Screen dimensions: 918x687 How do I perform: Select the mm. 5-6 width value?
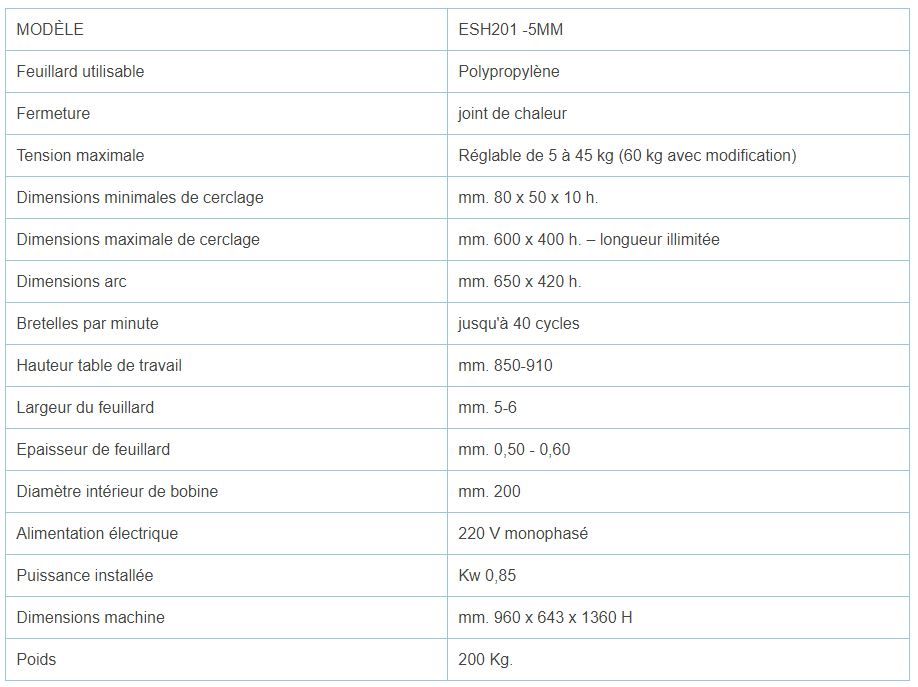[x=487, y=408]
